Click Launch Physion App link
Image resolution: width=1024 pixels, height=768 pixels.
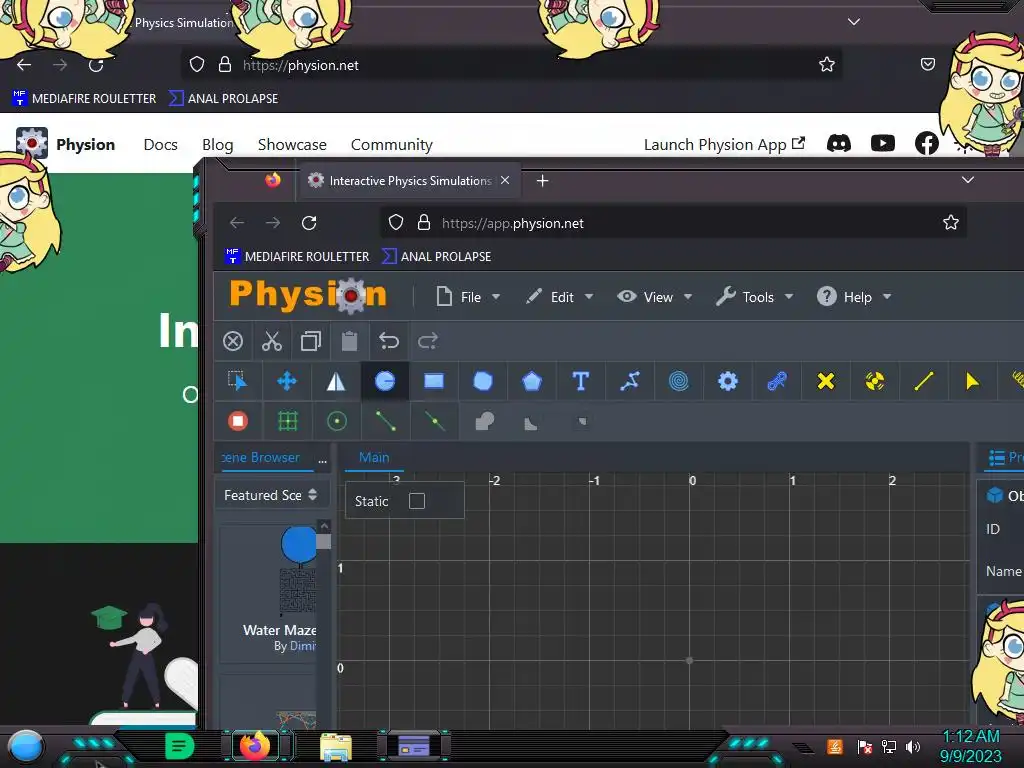tap(724, 144)
